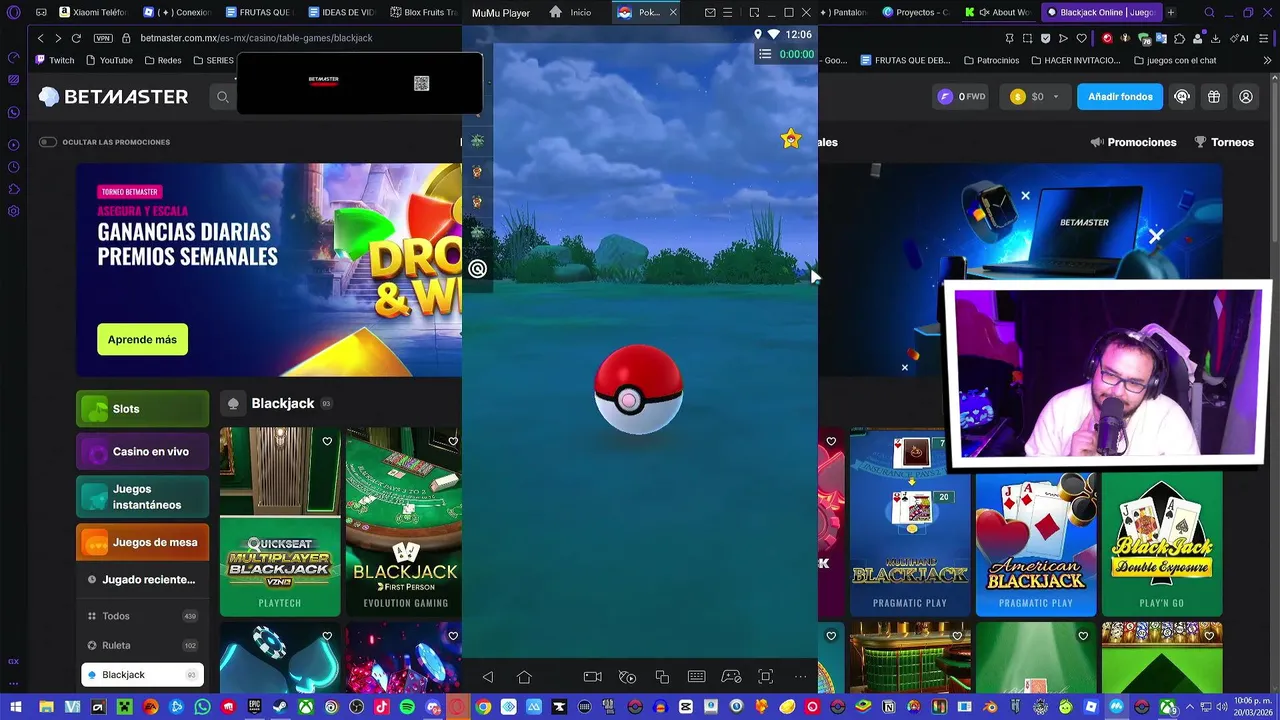Open the live support headset icon
Screen dimensions: 1280x720
pos(1182,97)
